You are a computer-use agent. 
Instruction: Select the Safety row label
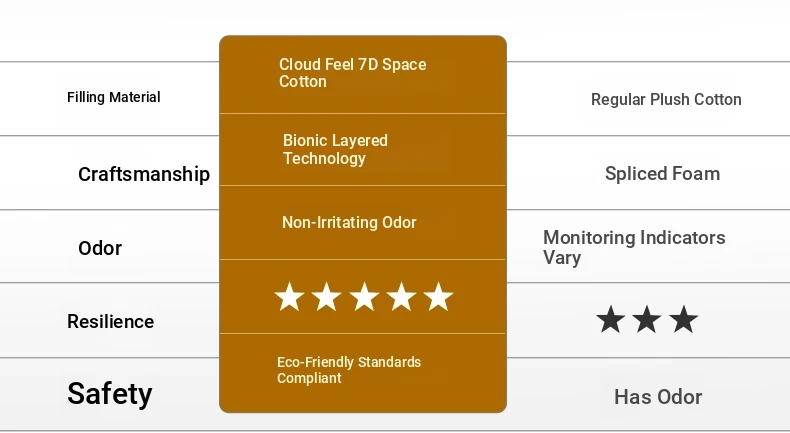click(110, 394)
